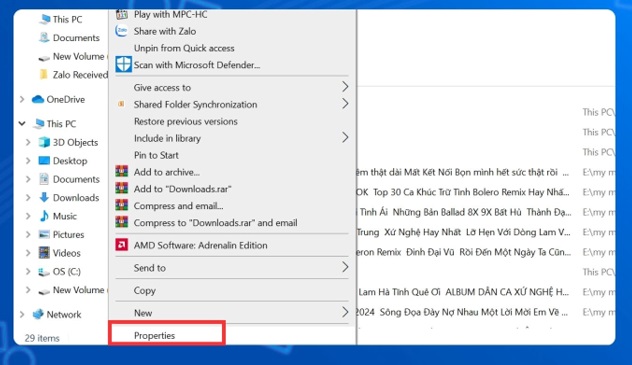Click the Zalo logo icon
The width and height of the screenshot is (632, 365).
point(121,31)
